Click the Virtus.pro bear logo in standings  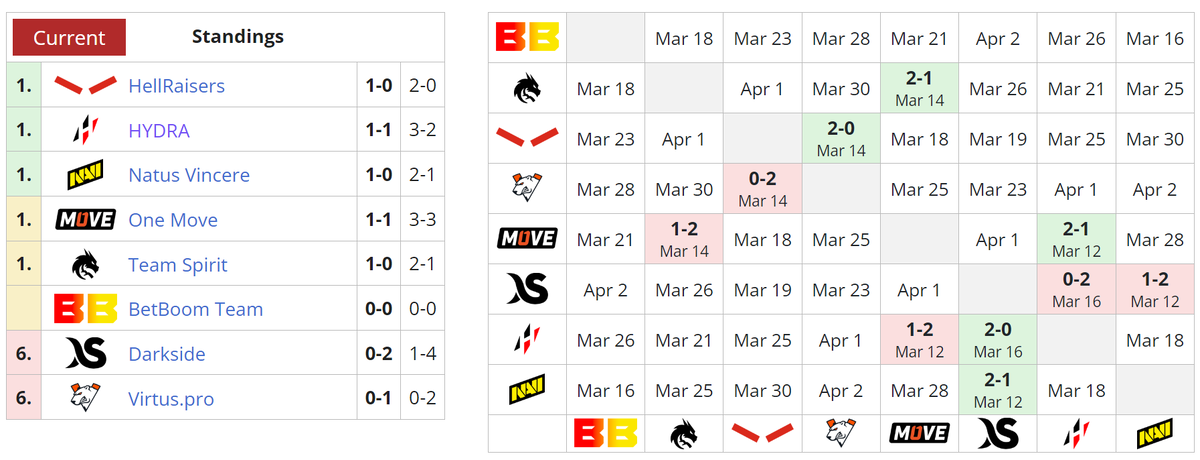click(x=85, y=399)
